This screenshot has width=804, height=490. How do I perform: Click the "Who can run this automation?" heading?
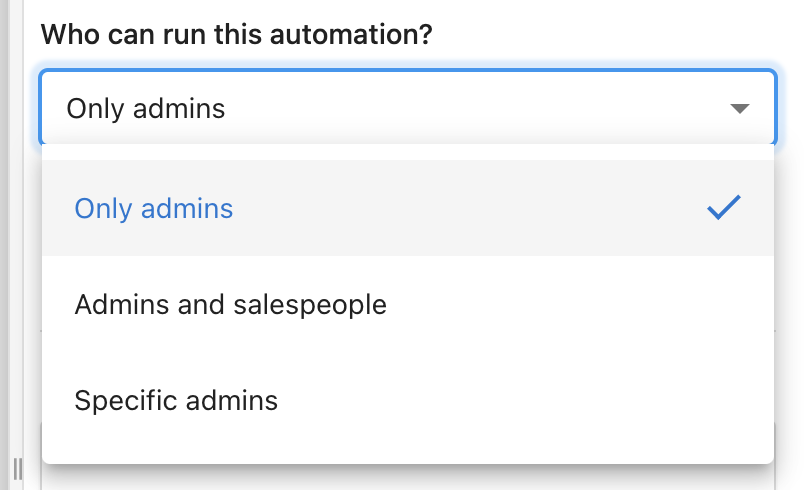(x=236, y=34)
